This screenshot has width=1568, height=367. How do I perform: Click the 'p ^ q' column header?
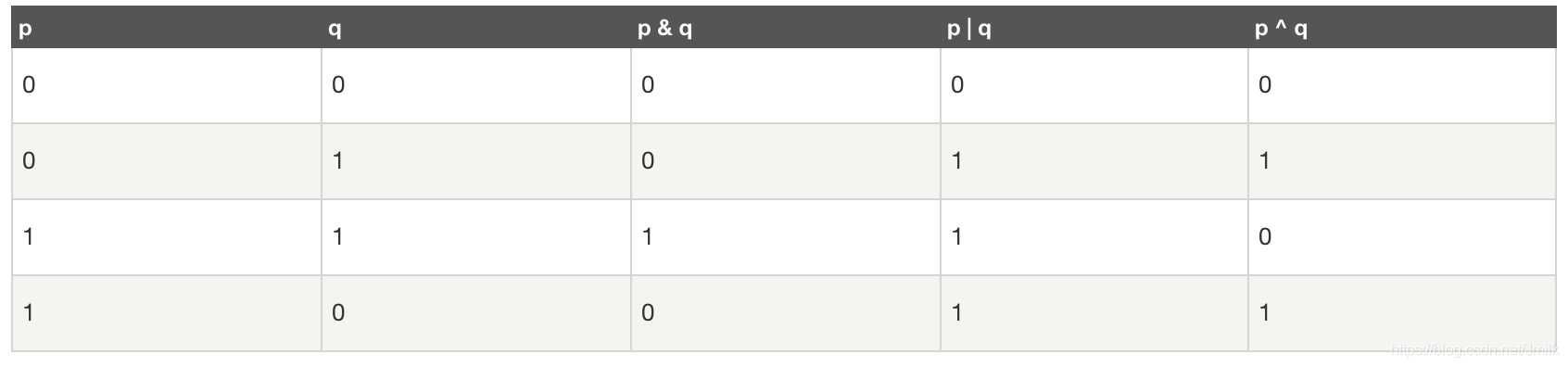[1281, 29]
